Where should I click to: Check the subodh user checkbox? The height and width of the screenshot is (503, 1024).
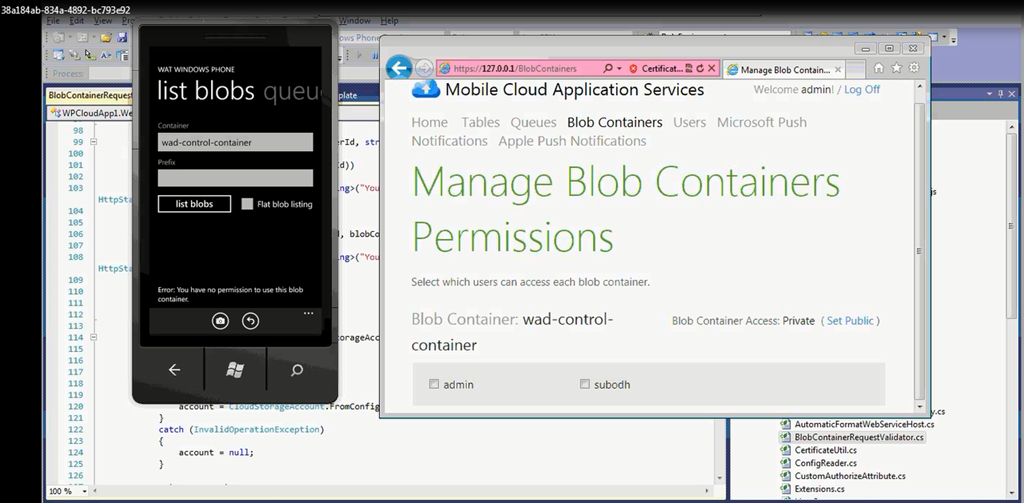[584, 384]
